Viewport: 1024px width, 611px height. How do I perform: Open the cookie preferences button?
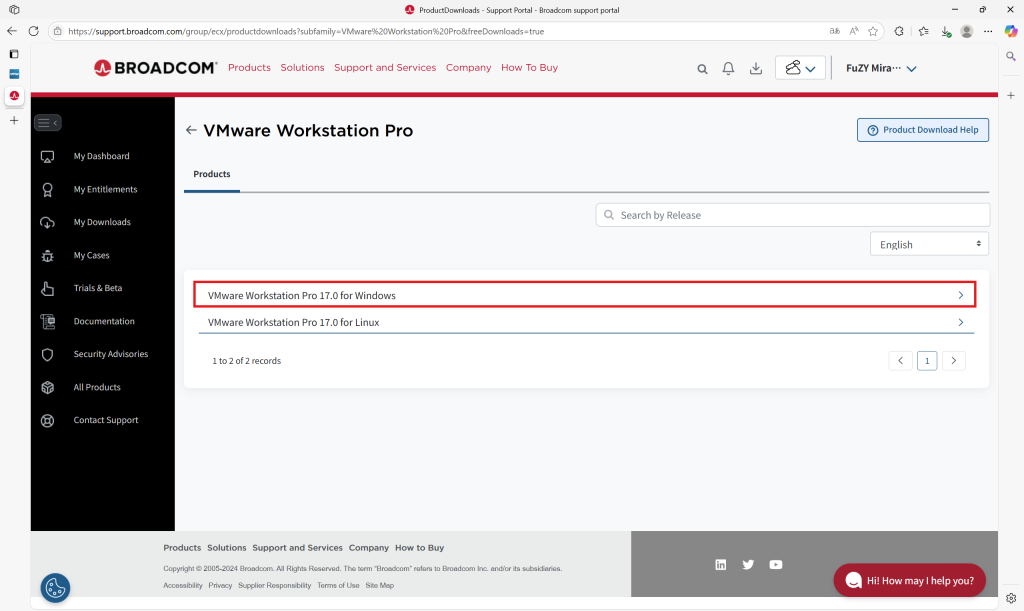[x=55, y=588]
